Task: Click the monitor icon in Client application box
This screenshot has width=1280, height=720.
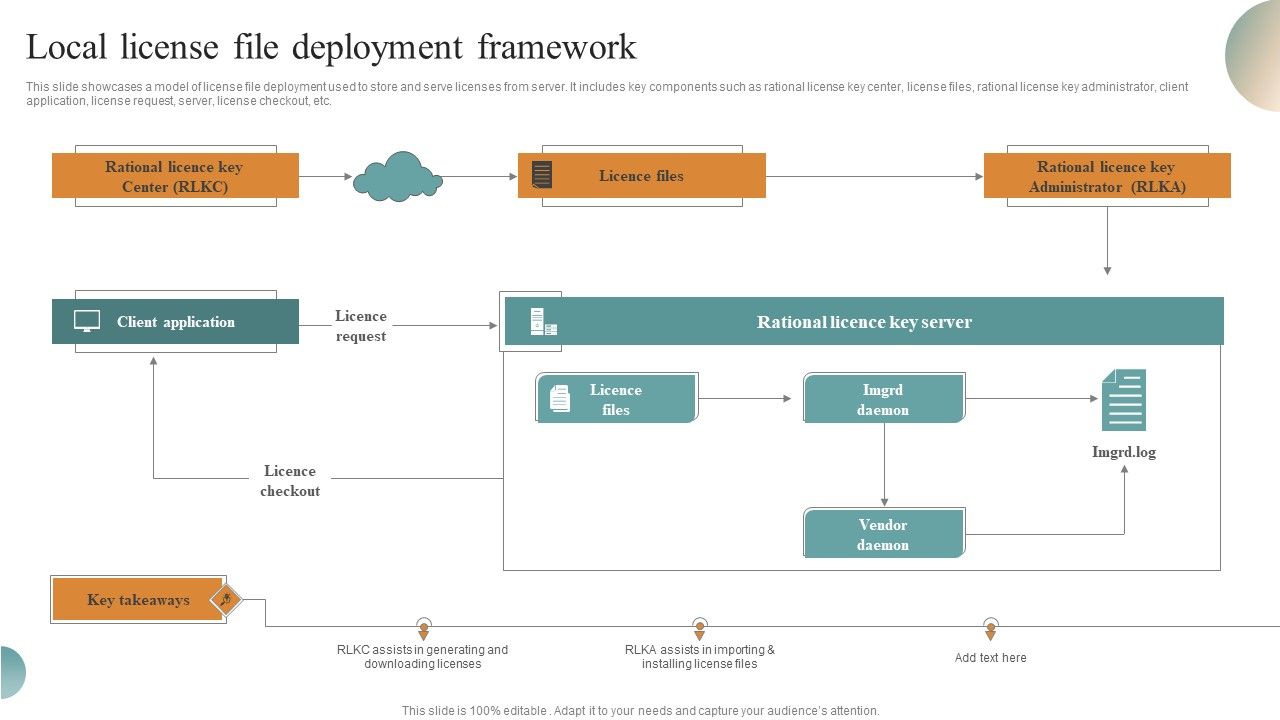Action: click(85, 321)
